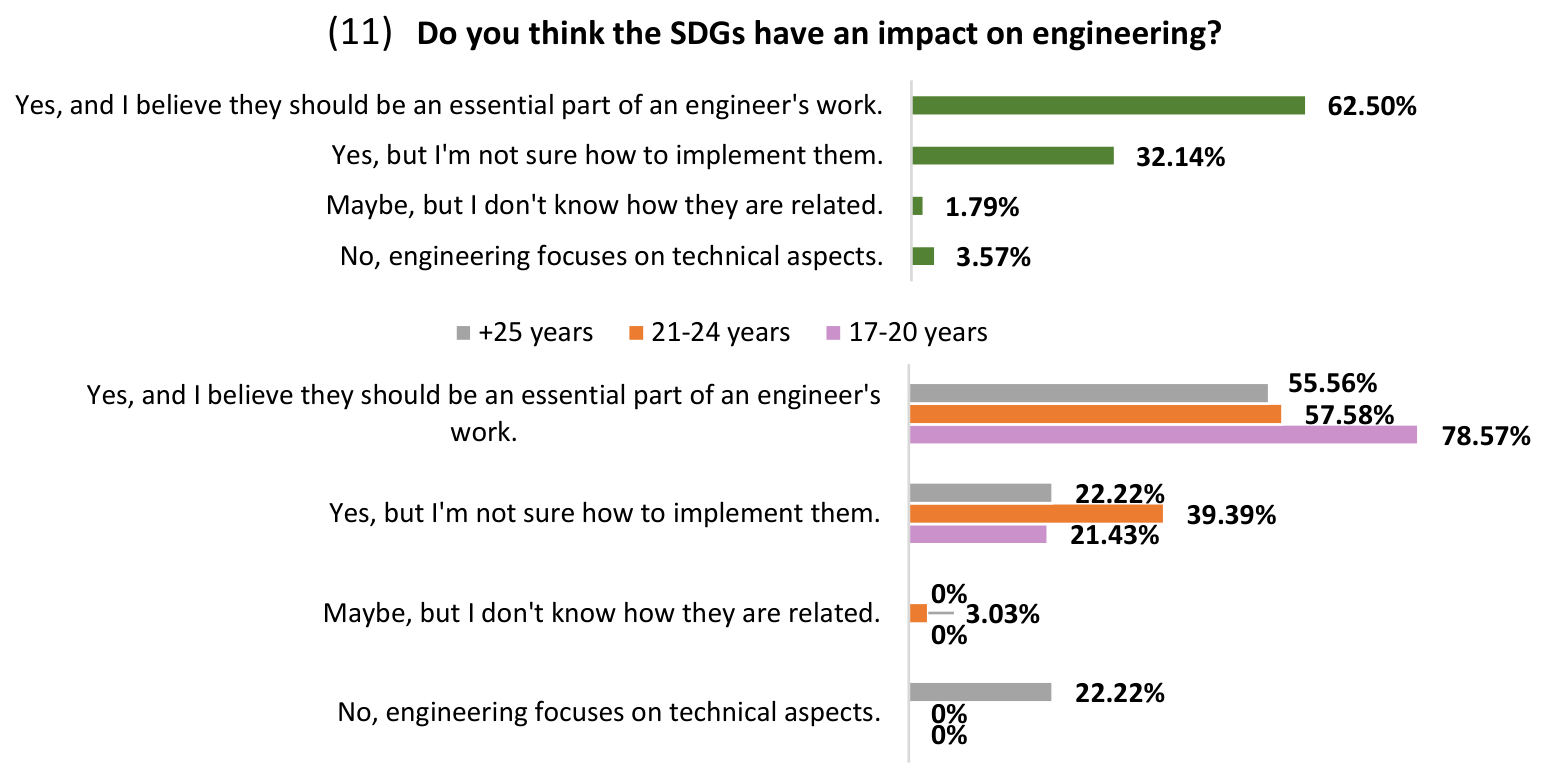Select the gray 55.56% bar
Image resolution: width=1545 pixels, height=777 pixels.
pos(1089,393)
